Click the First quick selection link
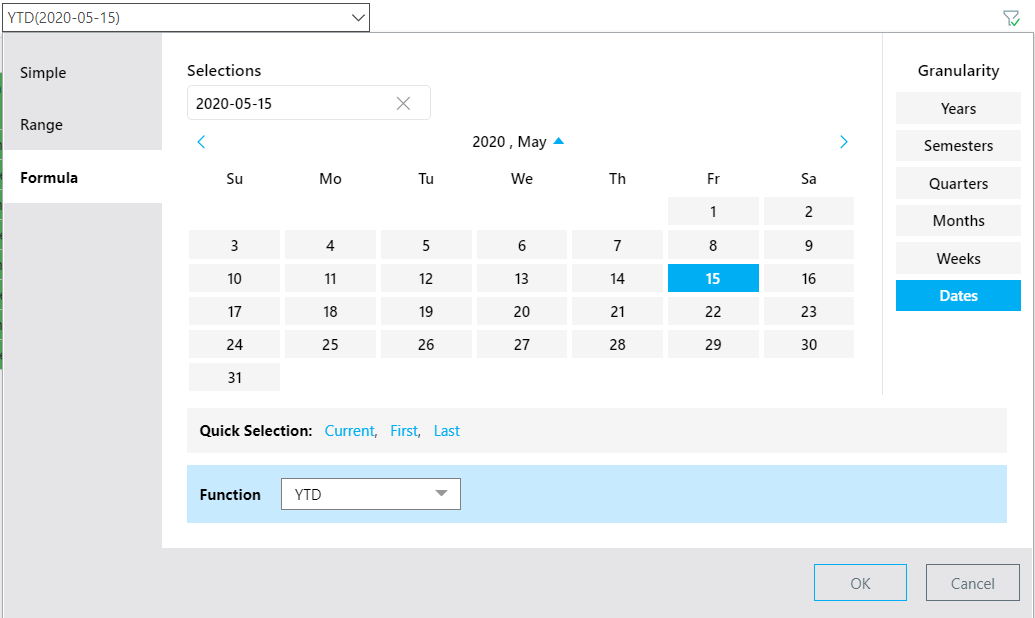The image size is (1035, 618). [404, 430]
